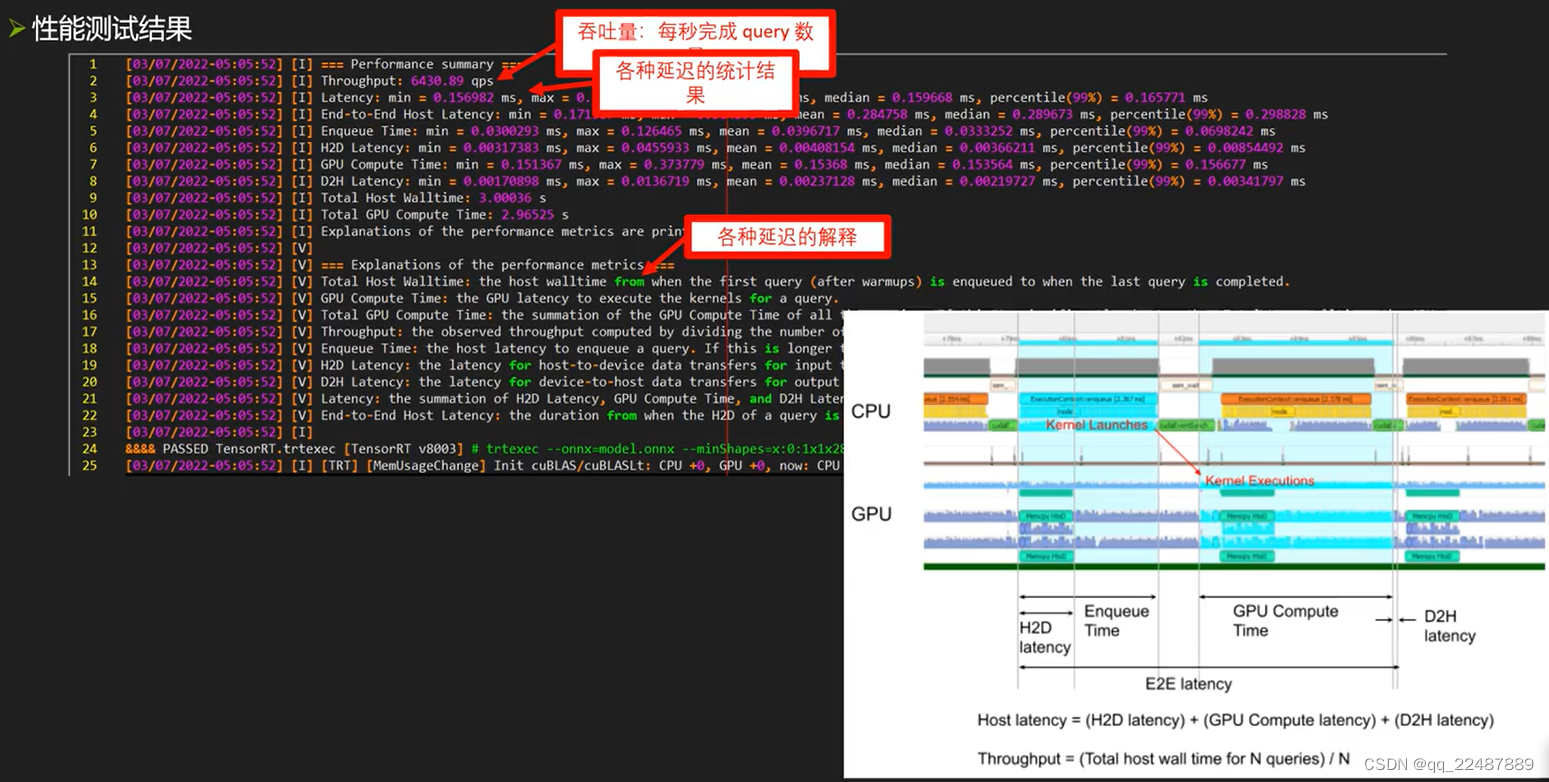Viewport: 1549px width, 782px height.
Task: Click the 'Kernel Launches' label in the diagram
Action: pyautogui.click(x=1097, y=425)
